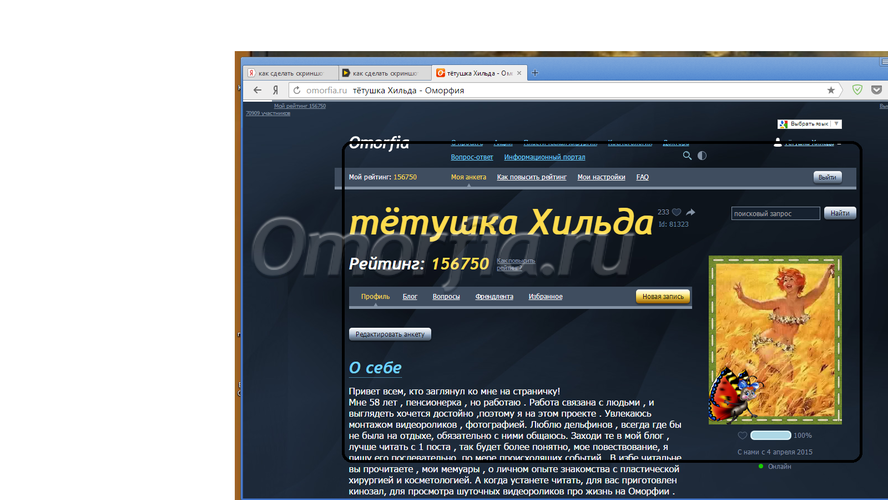Open a new browser tab with plus
Image resolution: width=888 pixels, height=500 pixels.
point(535,73)
